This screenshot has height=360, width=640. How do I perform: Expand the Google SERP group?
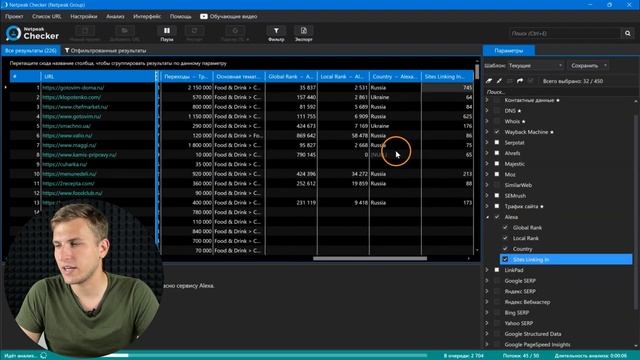click(x=487, y=280)
